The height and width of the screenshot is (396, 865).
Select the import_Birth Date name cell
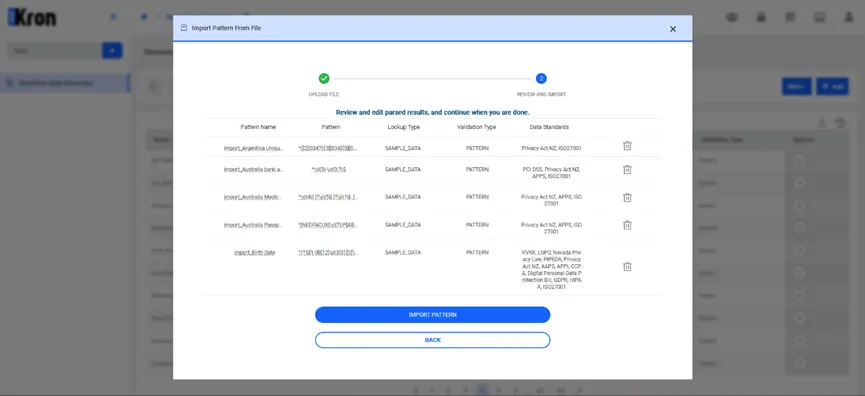pos(254,253)
